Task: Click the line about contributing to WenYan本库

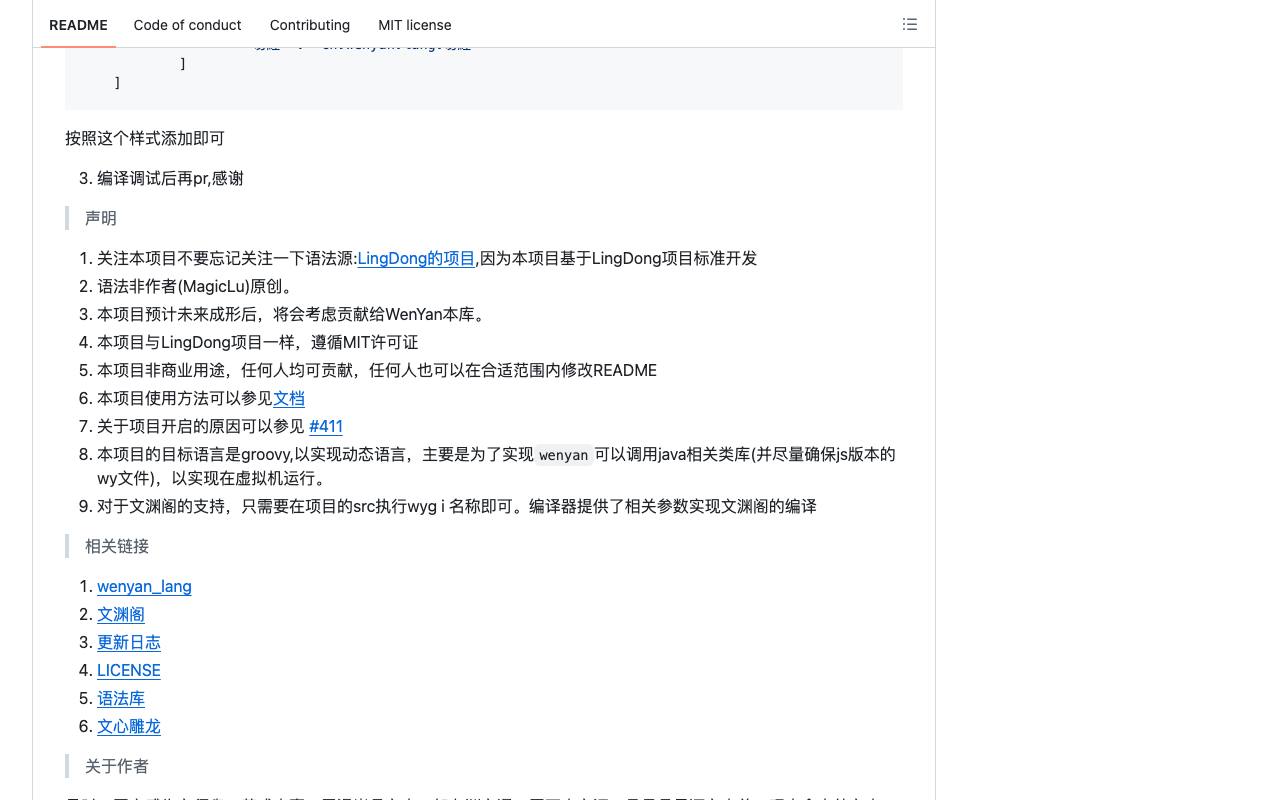Action: pos(294,314)
